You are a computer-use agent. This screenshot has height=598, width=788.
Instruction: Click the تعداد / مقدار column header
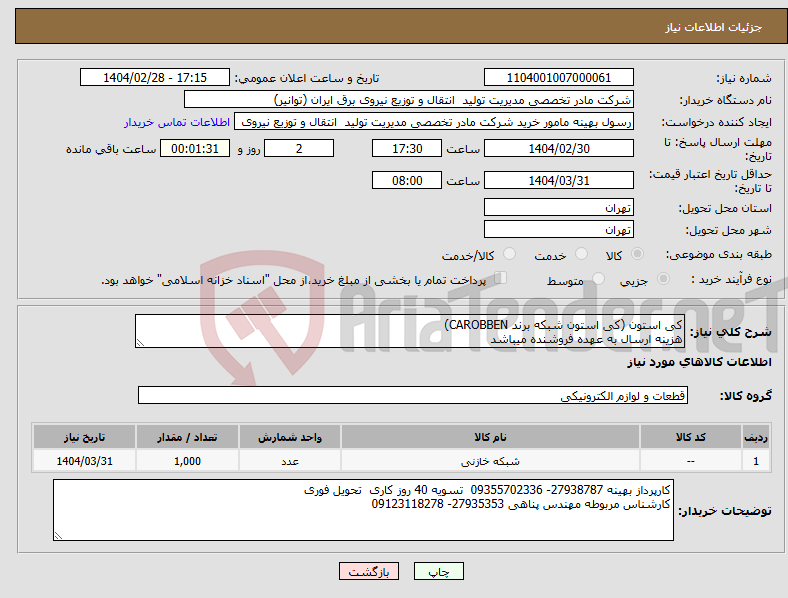[187, 437]
